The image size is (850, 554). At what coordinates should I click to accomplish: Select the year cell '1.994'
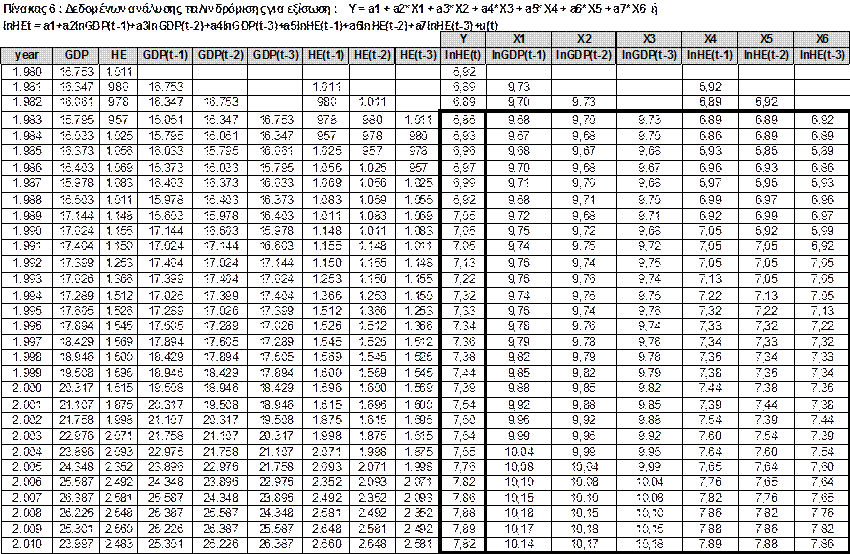click(x=27, y=295)
